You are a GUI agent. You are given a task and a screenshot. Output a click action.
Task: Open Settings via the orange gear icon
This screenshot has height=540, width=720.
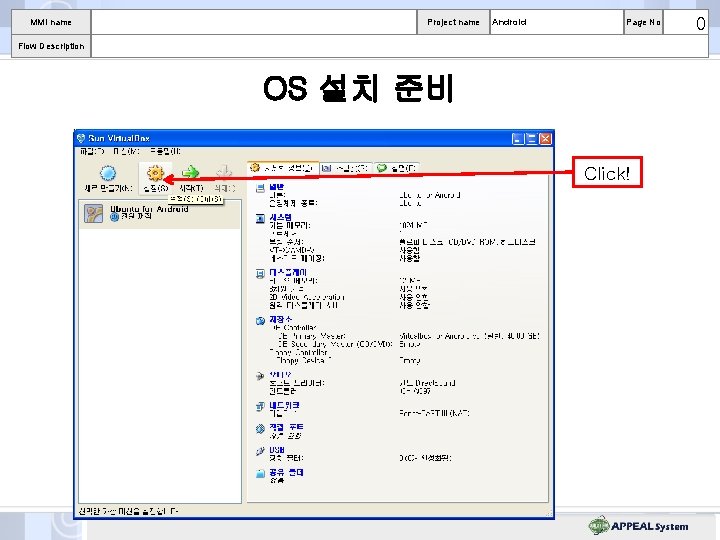pos(155,173)
